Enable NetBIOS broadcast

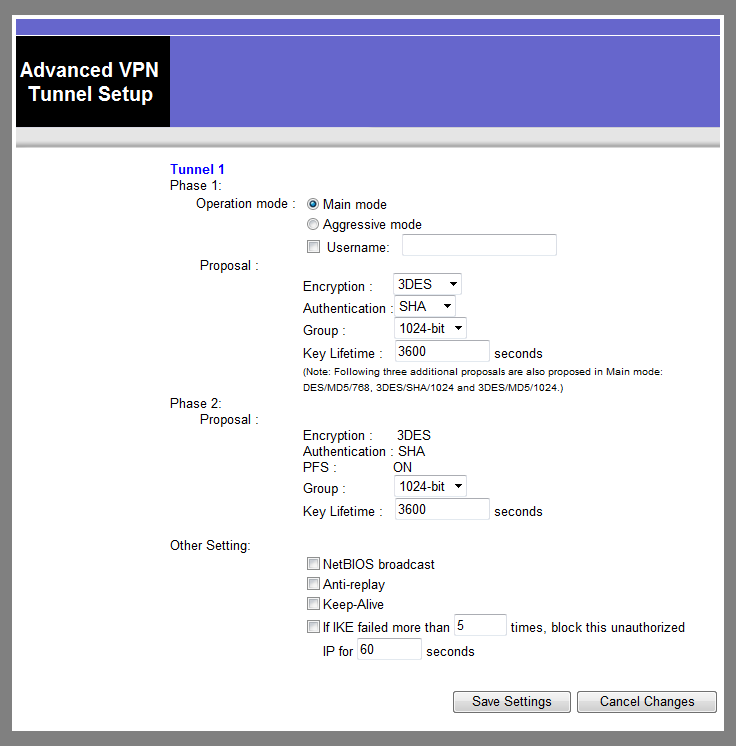314,564
